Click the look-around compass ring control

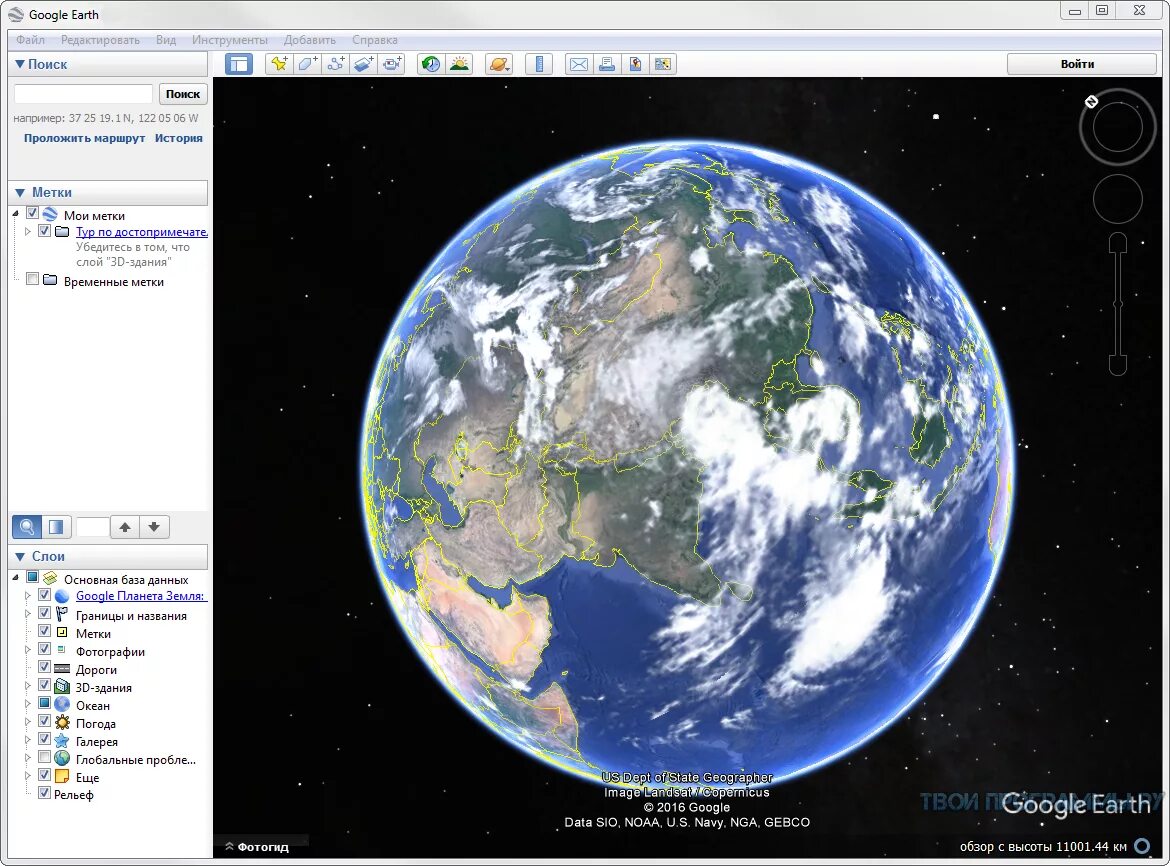(x=1117, y=127)
